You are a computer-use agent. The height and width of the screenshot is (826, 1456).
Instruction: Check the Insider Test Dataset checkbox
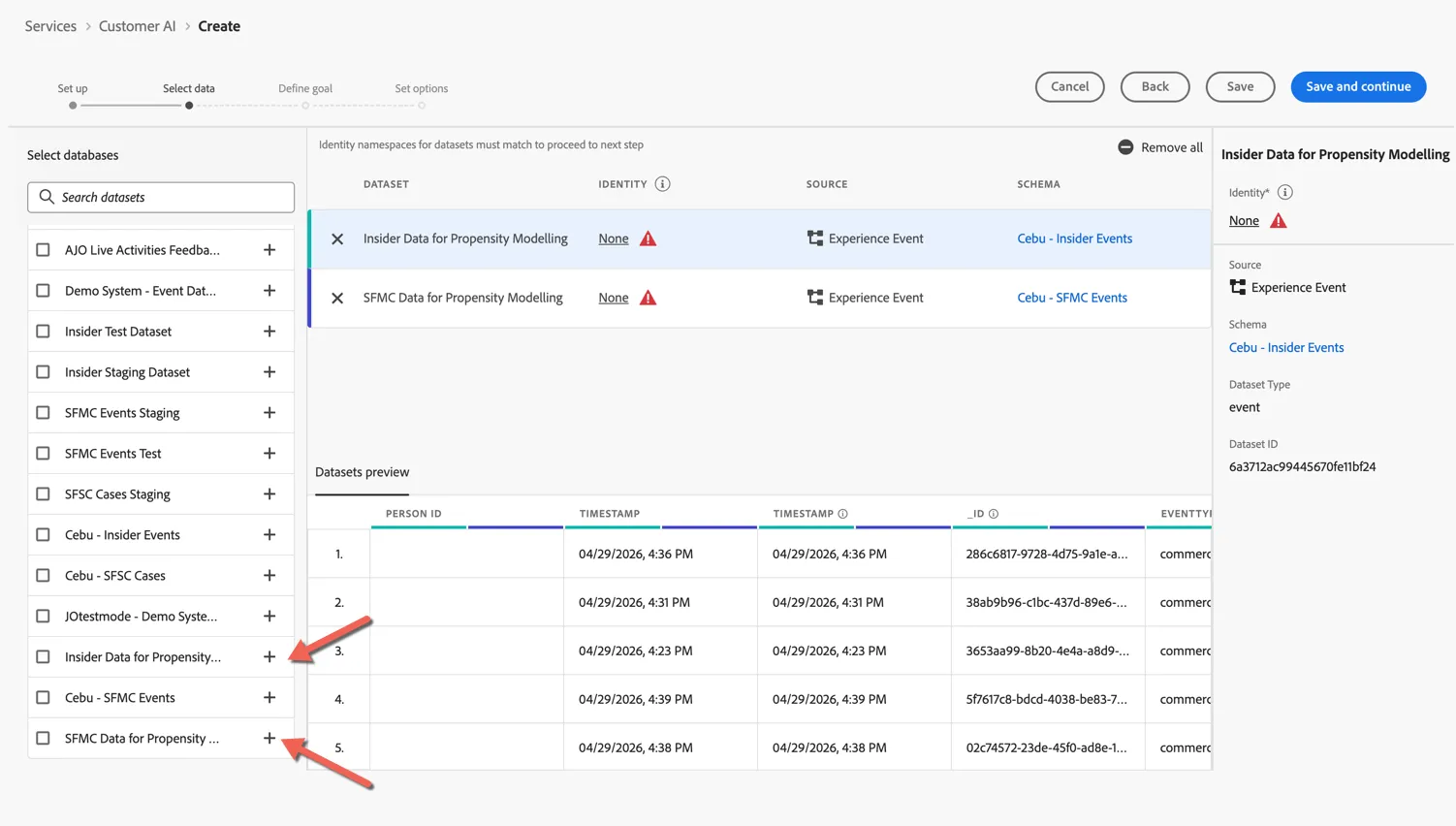tap(43, 332)
